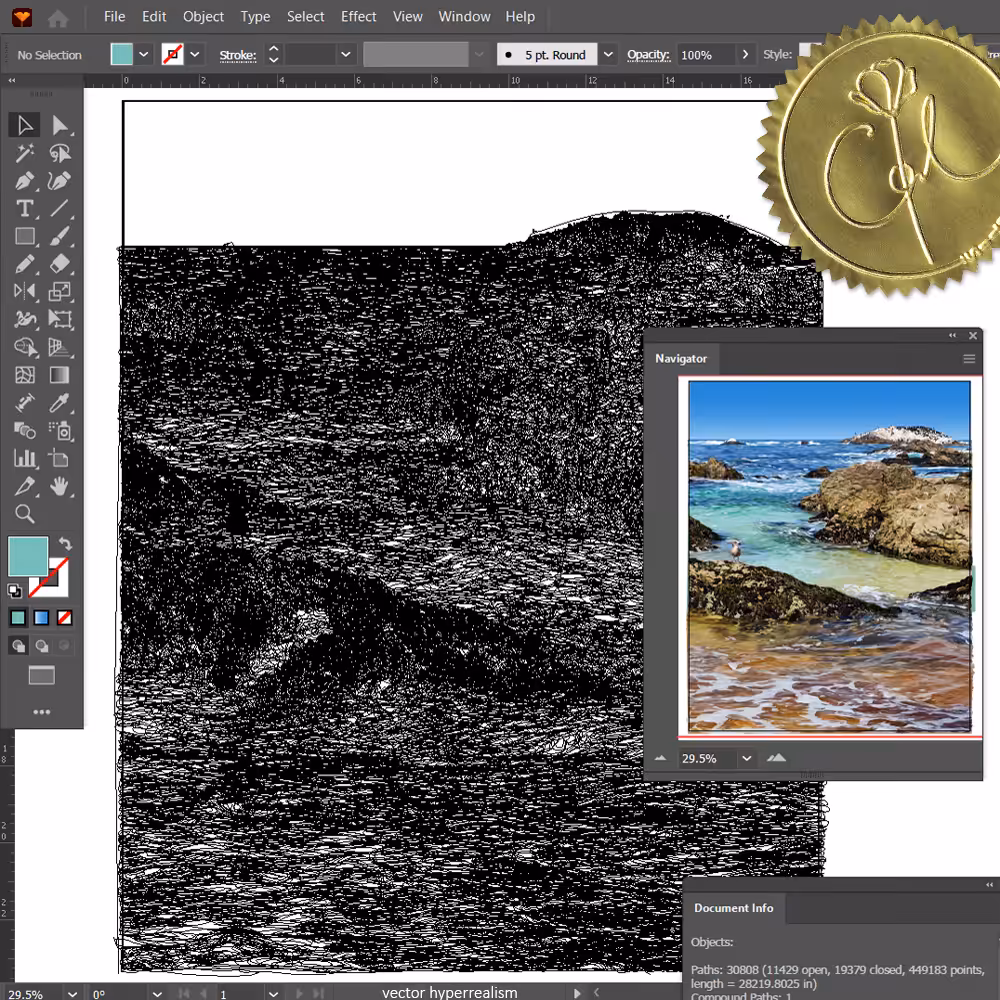Activate the Artboard tool
The height and width of the screenshot is (1000, 1000).
[x=60, y=459]
